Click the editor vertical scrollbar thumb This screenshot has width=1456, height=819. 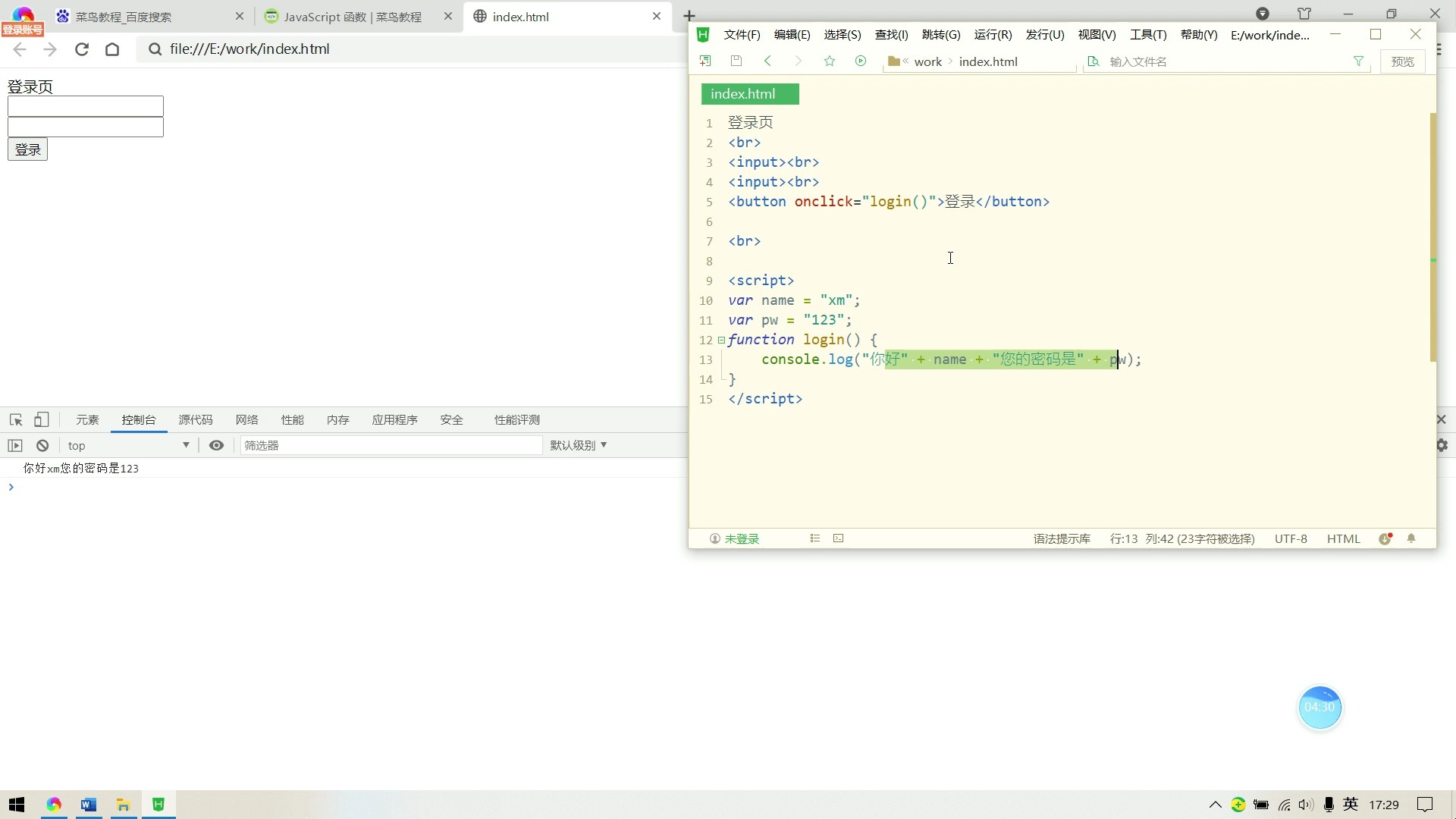(1432, 235)
